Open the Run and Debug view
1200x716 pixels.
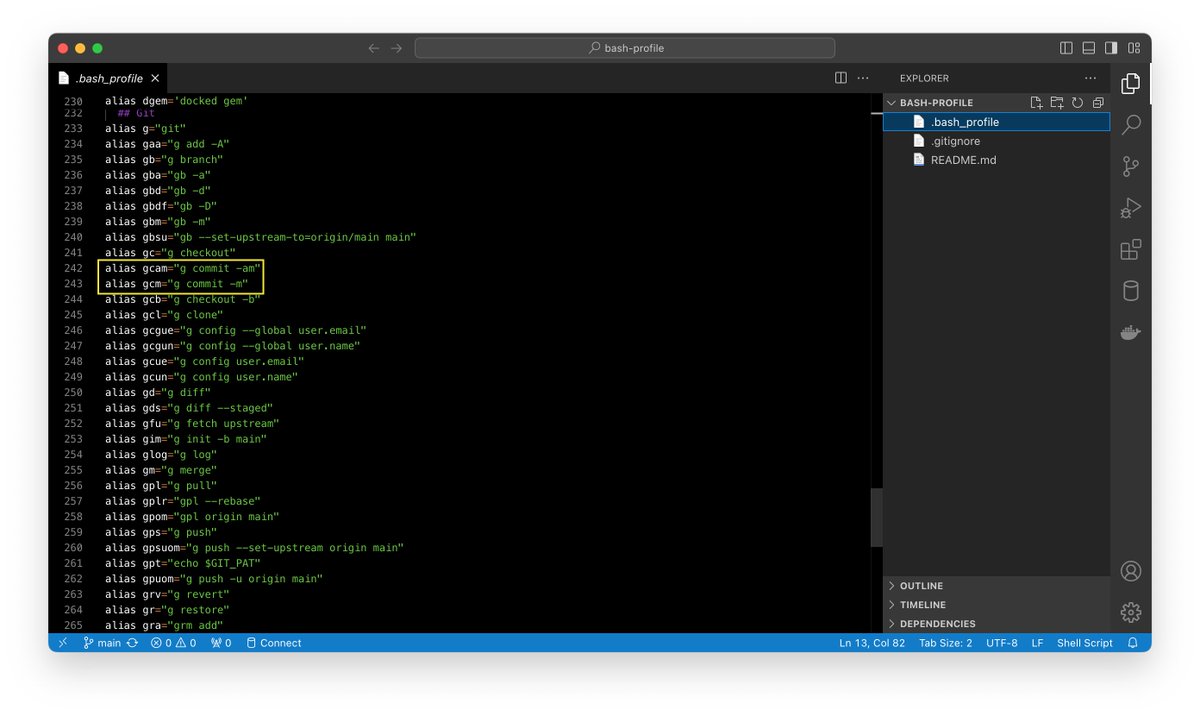1131,208
